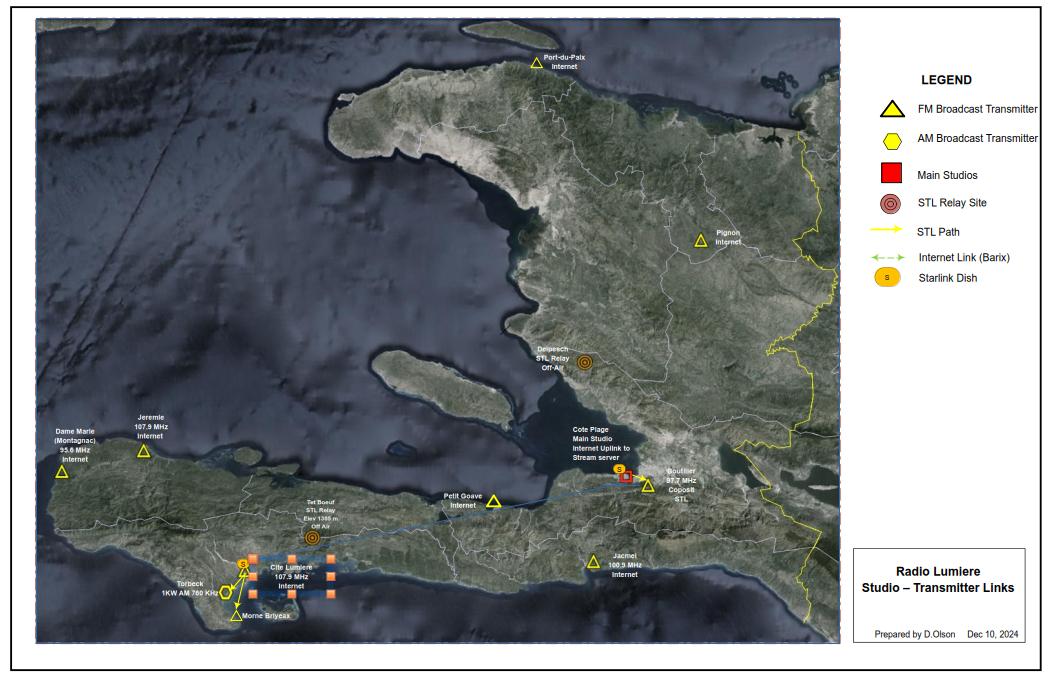1048x675 pixels.
Task: Select the Jeremie FM transmitter triangle
Action: 144,452
